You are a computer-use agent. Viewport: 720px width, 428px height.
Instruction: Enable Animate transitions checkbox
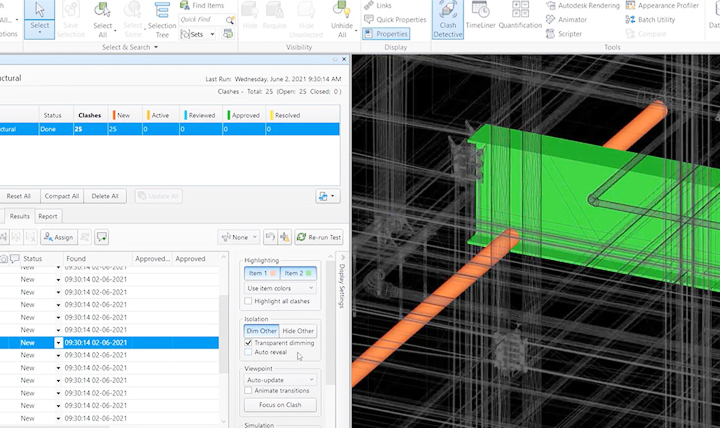pyautogui.click(x=249, y=391)
